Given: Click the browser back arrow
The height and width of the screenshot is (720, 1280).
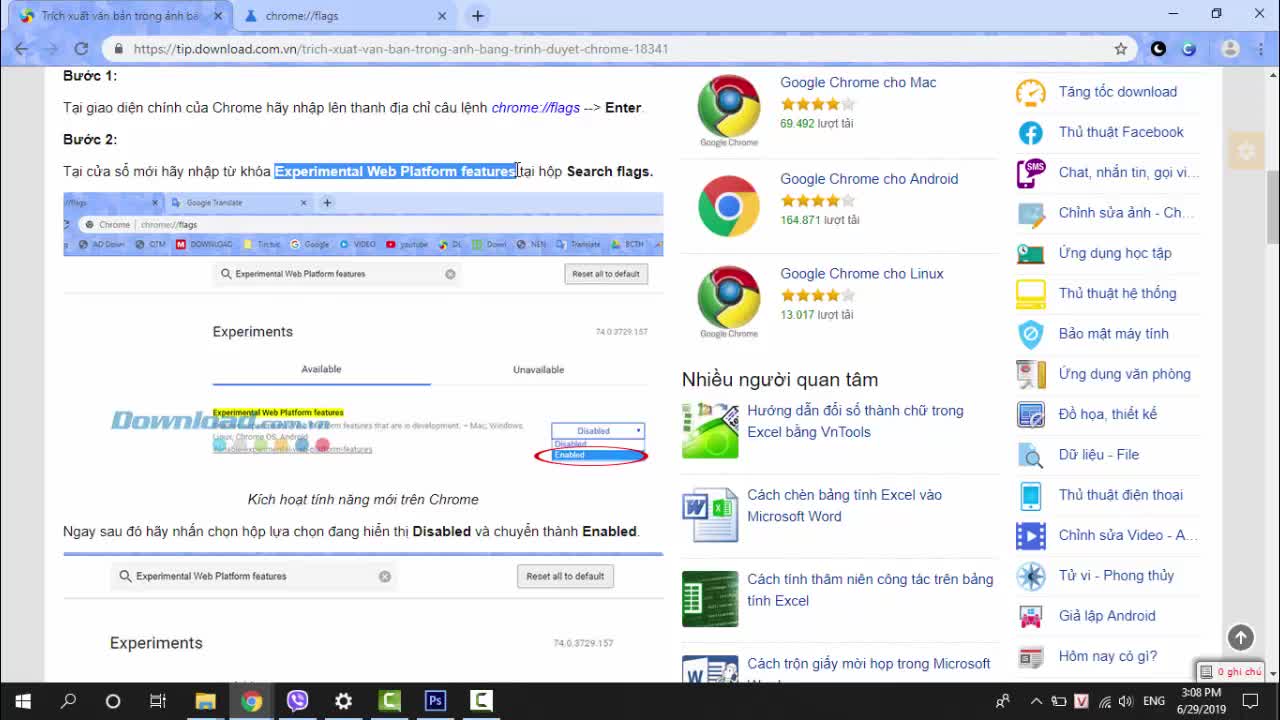Looking at the screenshot, I should (x=22, y=48).
